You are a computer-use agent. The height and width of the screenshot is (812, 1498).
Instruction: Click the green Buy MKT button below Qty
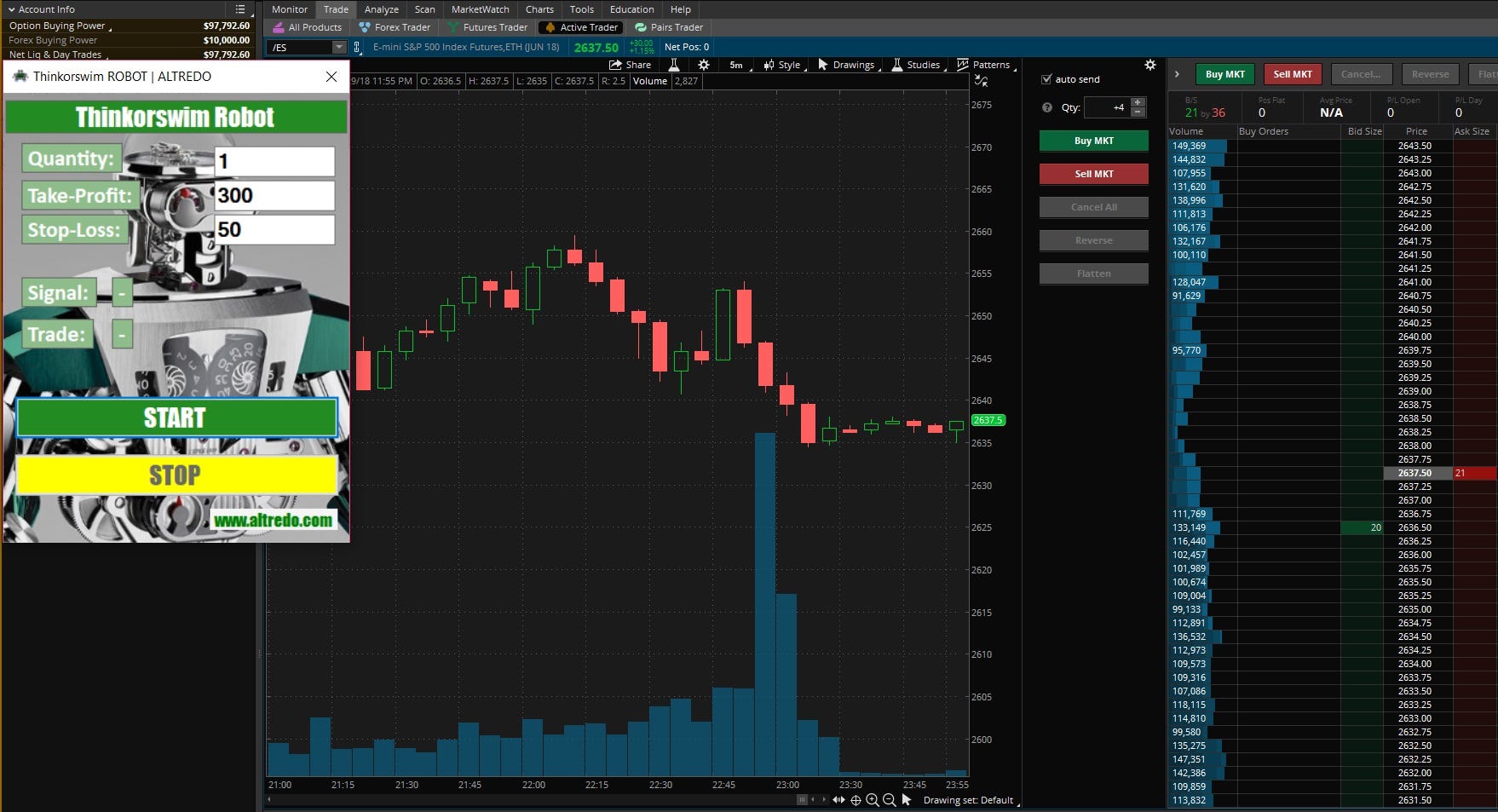point(1093,141)
